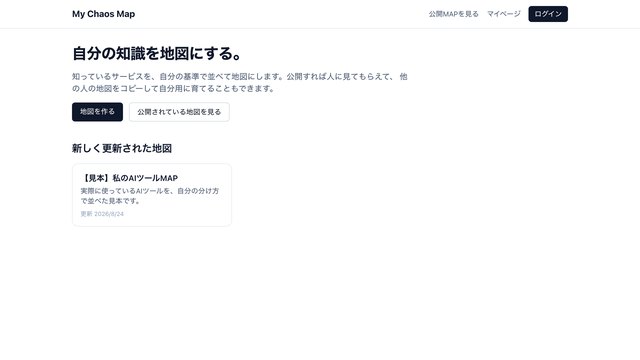Open 公開MAPを見る in the header
This screenshot has height=360, width=640.
coord(453,14)
